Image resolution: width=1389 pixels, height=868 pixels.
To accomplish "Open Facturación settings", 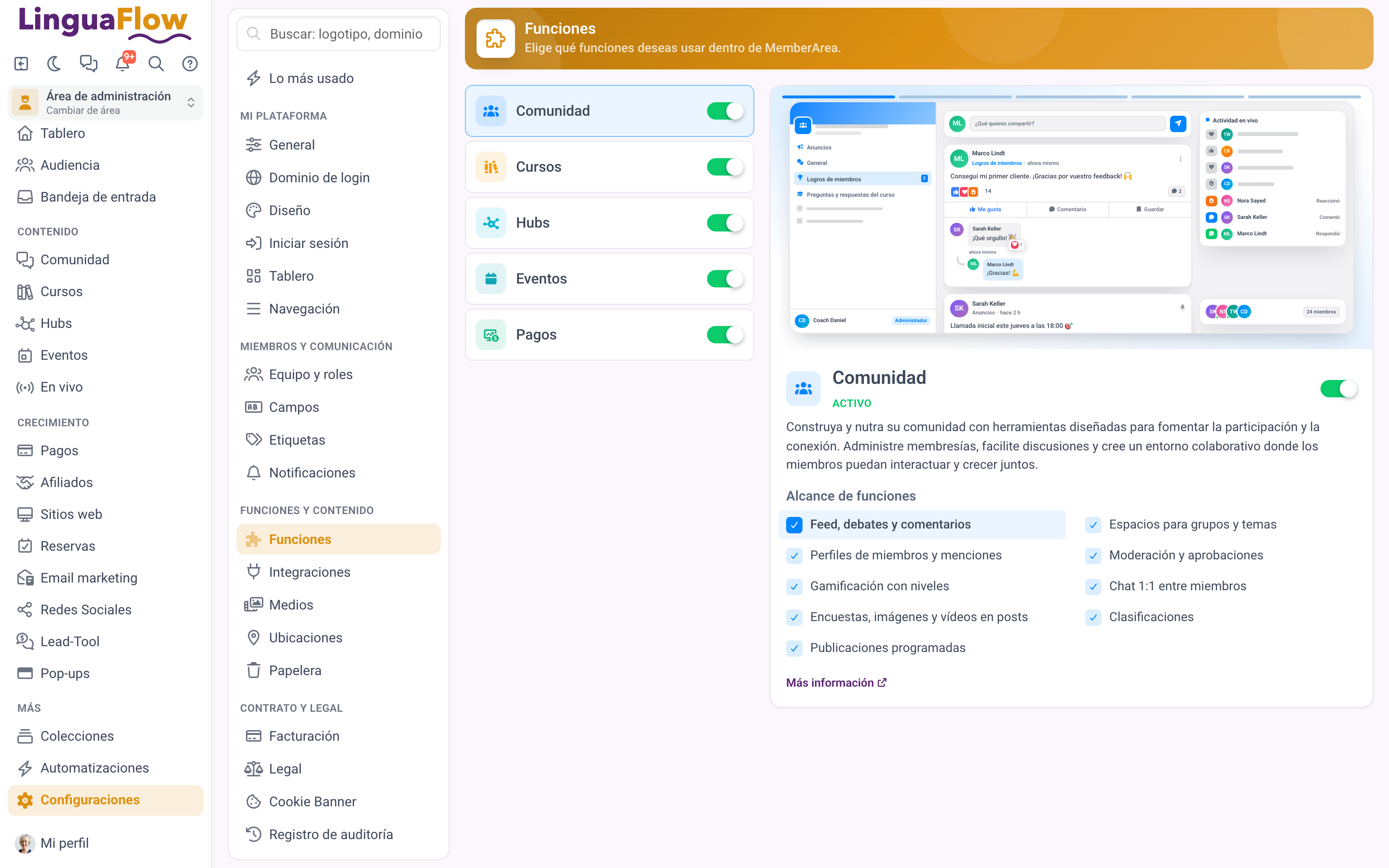I will tap(339, 736).
